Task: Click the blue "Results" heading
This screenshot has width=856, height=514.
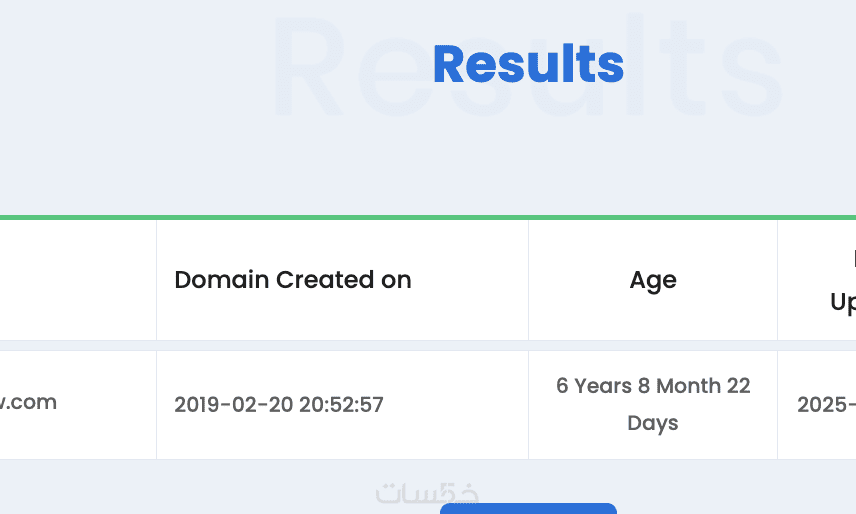Action: [528, 65]
